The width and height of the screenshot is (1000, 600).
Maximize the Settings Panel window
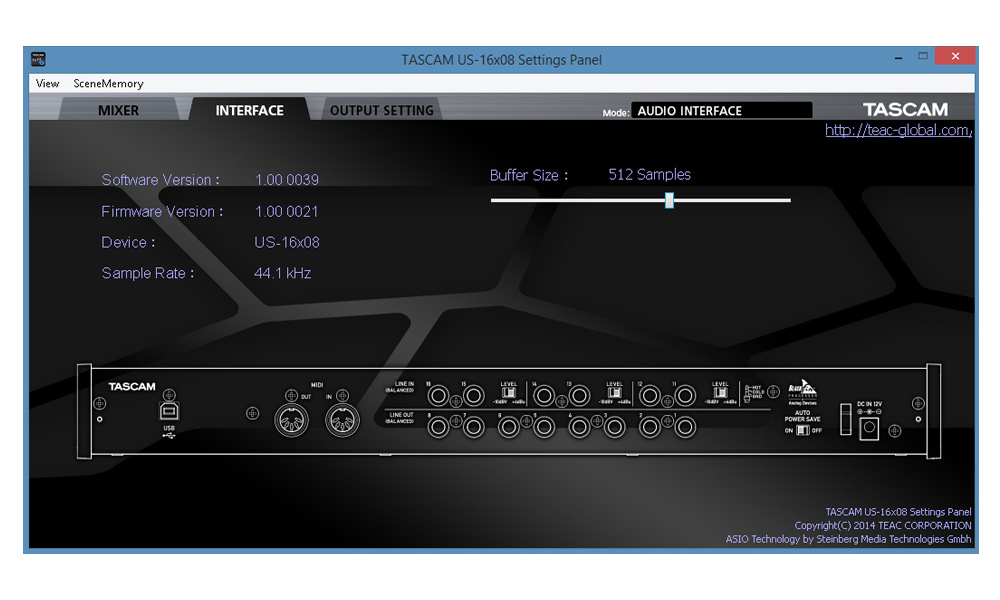(922, 56)
